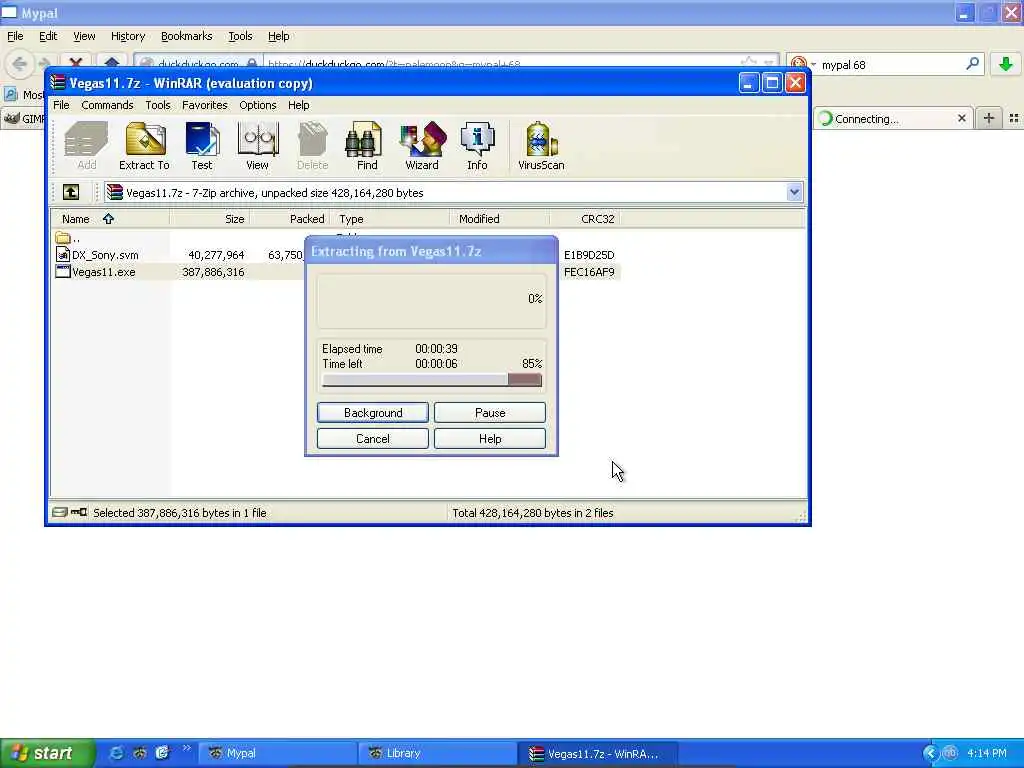Image resolution: width=1024 pixels, height=768 pixels.
Task: Open the WinRAR File menu
Action: (61, 105)
